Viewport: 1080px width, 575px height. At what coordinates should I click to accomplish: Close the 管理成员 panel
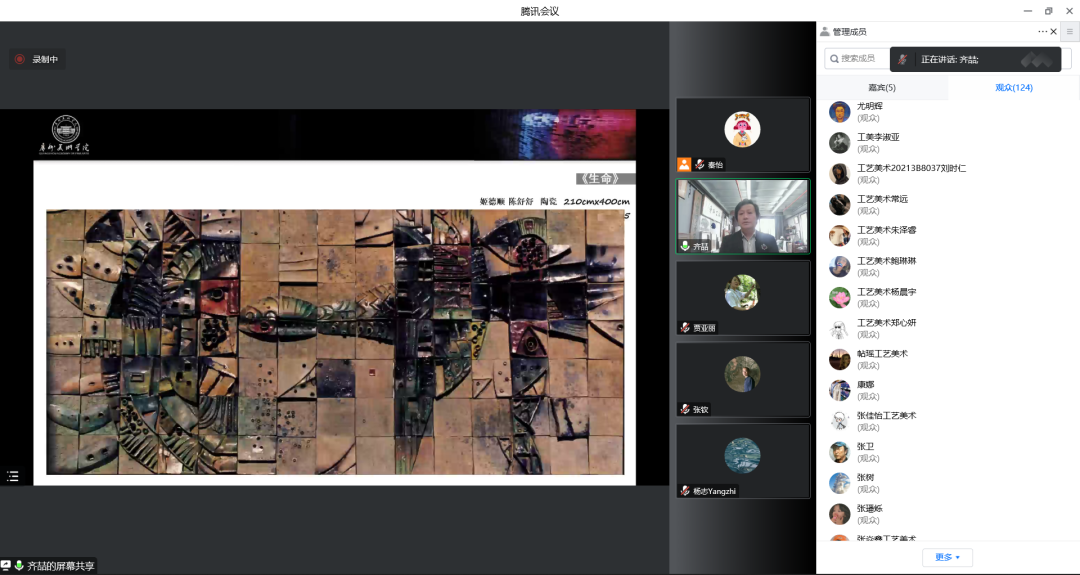(1054, 32)
